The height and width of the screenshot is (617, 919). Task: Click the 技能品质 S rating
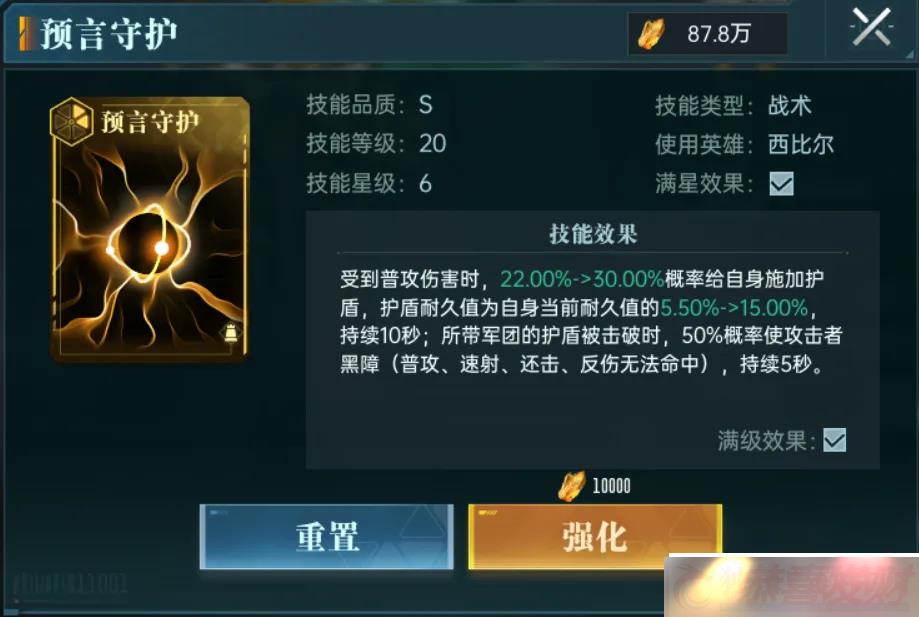pyautogui.click(x=426, y=105)
